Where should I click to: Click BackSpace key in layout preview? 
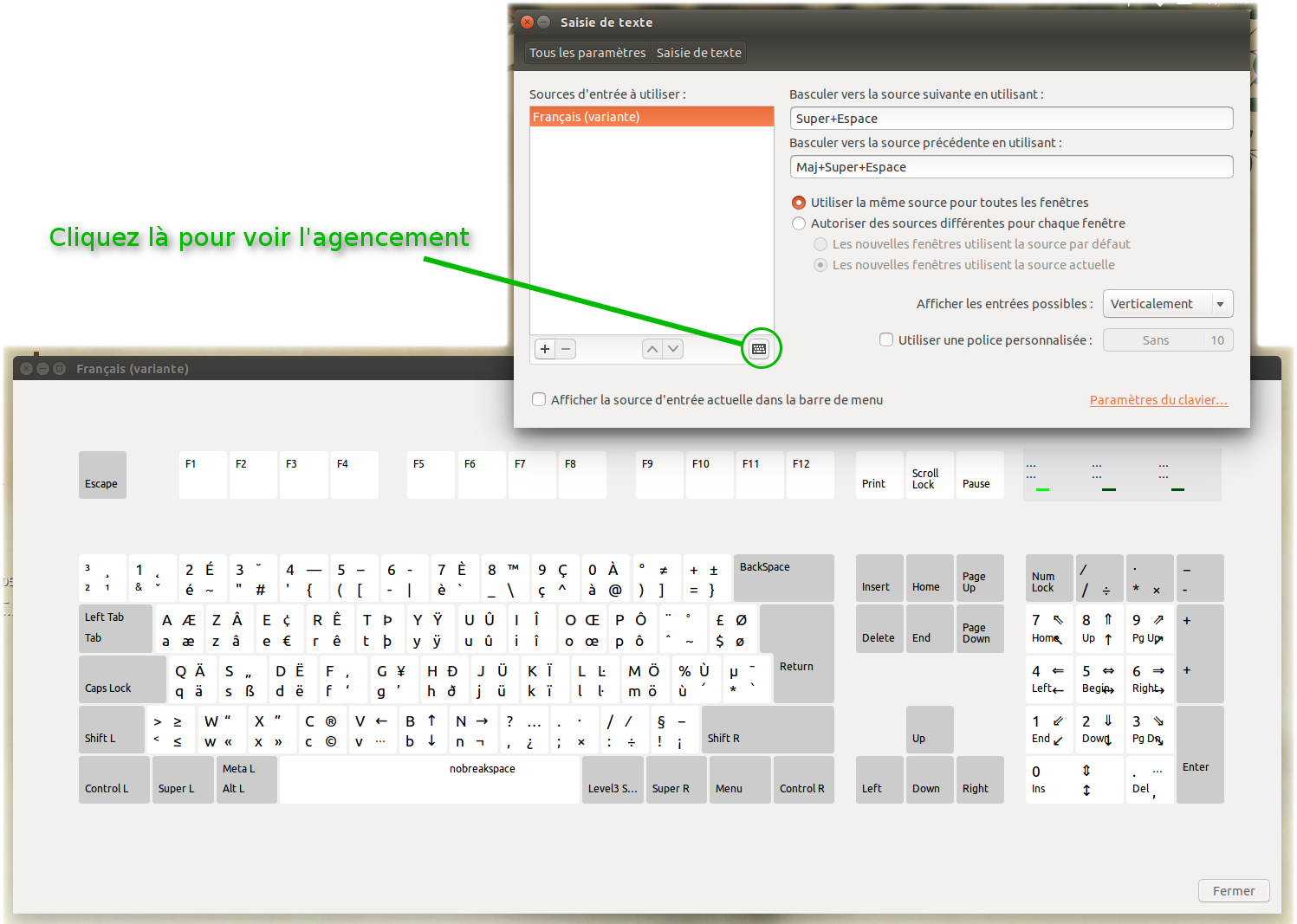(x=783, y=578)
